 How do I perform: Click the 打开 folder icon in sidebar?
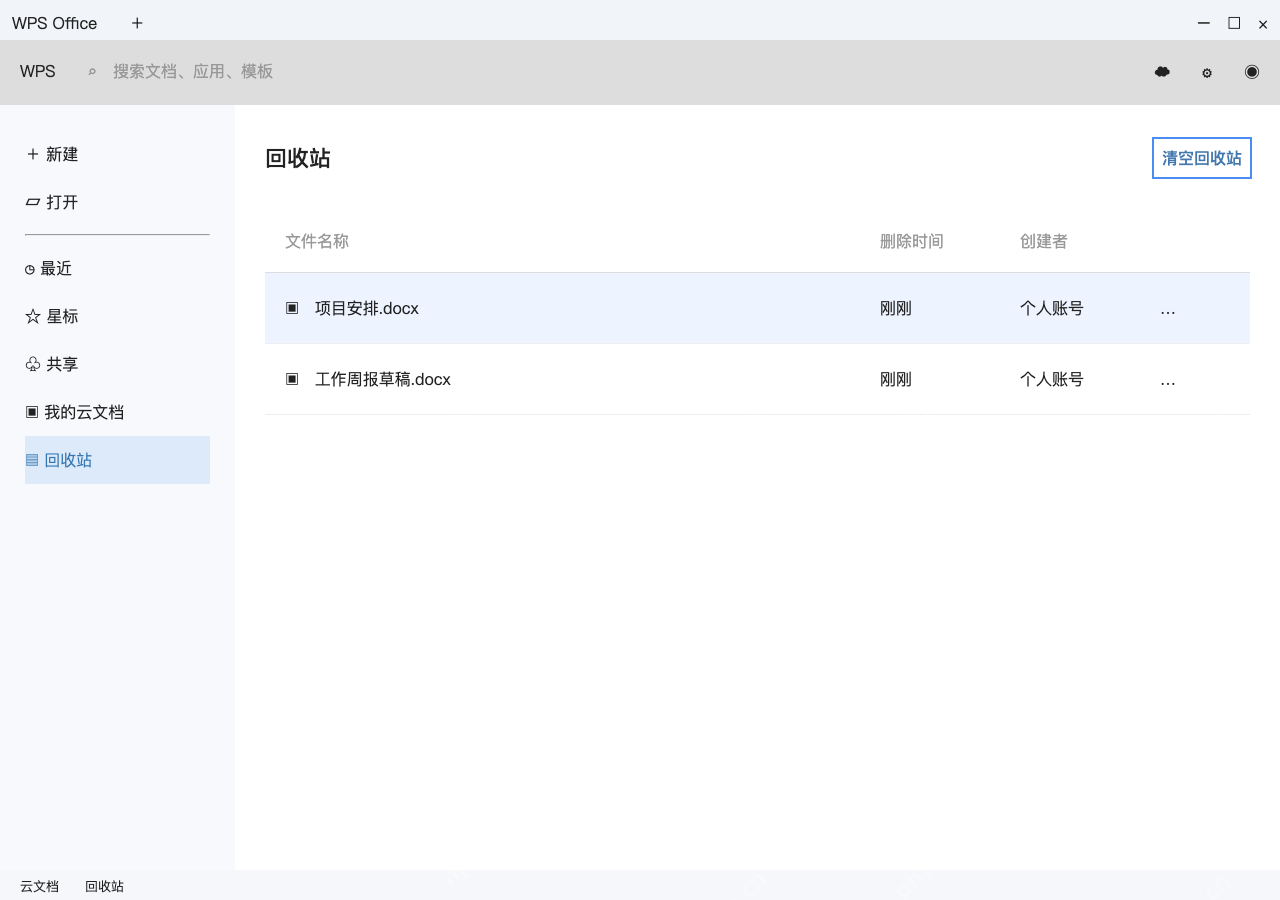click(33, 202)
